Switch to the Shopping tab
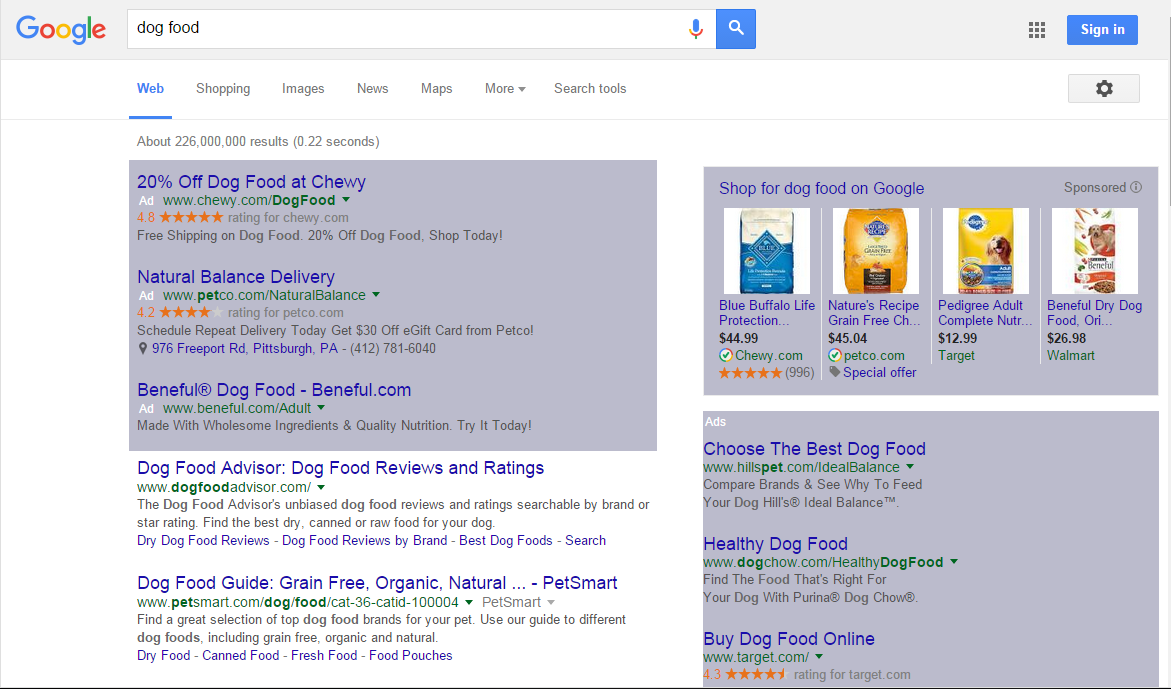 click(x=223, y=89)
